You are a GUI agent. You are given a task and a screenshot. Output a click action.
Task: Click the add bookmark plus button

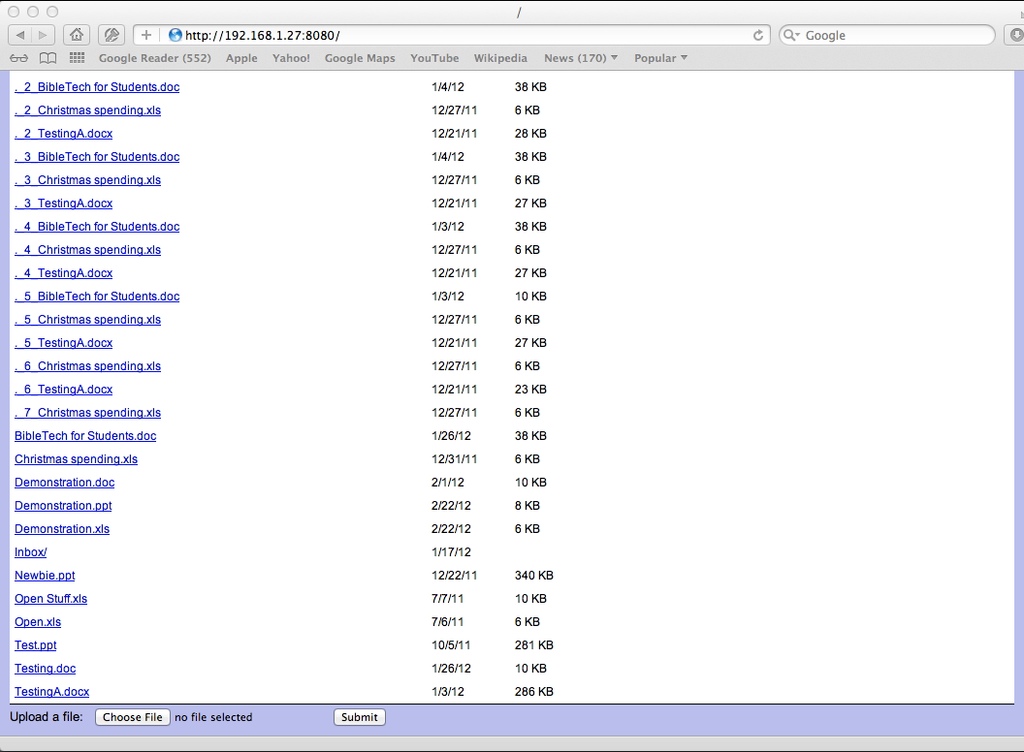[x=145, y=35]
